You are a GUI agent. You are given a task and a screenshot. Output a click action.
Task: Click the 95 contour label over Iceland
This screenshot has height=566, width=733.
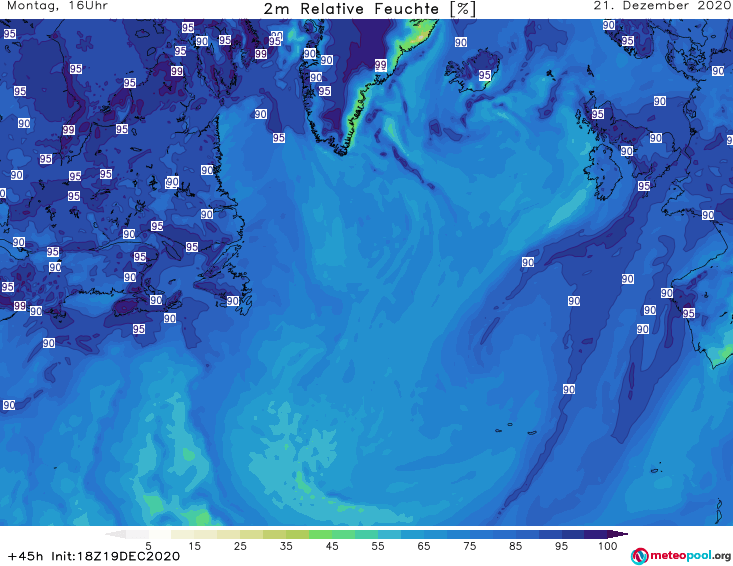[x=485, y=75]
